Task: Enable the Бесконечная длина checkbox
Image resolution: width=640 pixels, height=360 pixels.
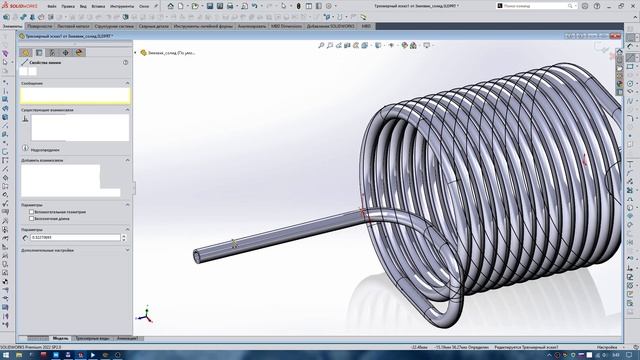Action: [x=31, y=218]
